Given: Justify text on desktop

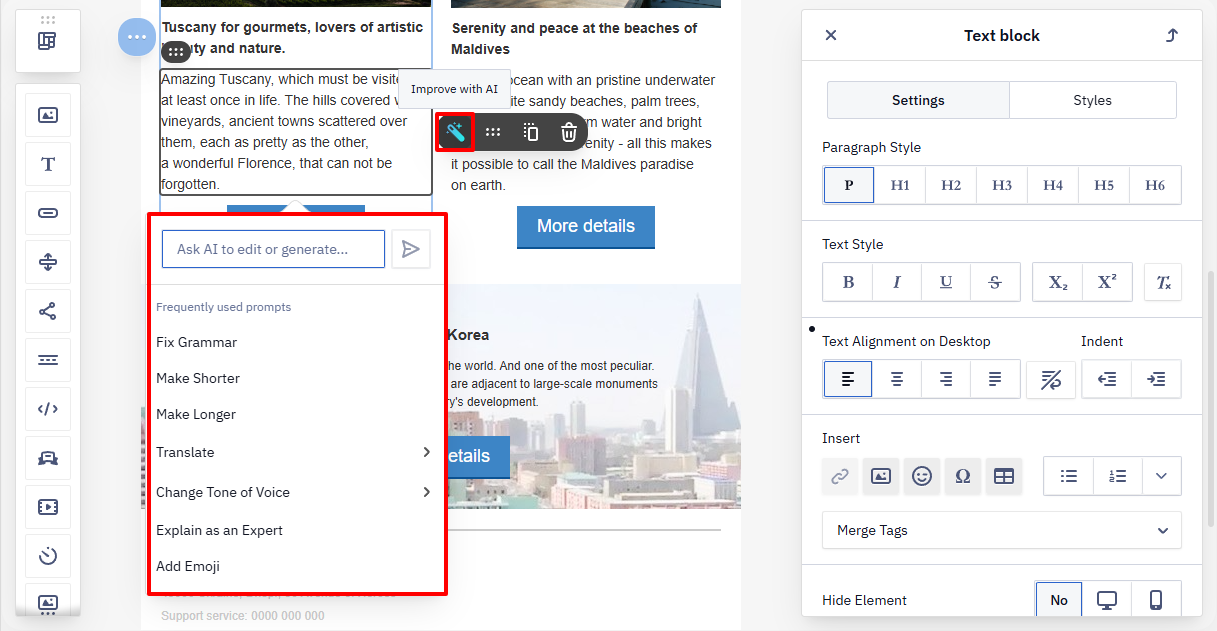Looking at the screenshot, I should 995,379.
